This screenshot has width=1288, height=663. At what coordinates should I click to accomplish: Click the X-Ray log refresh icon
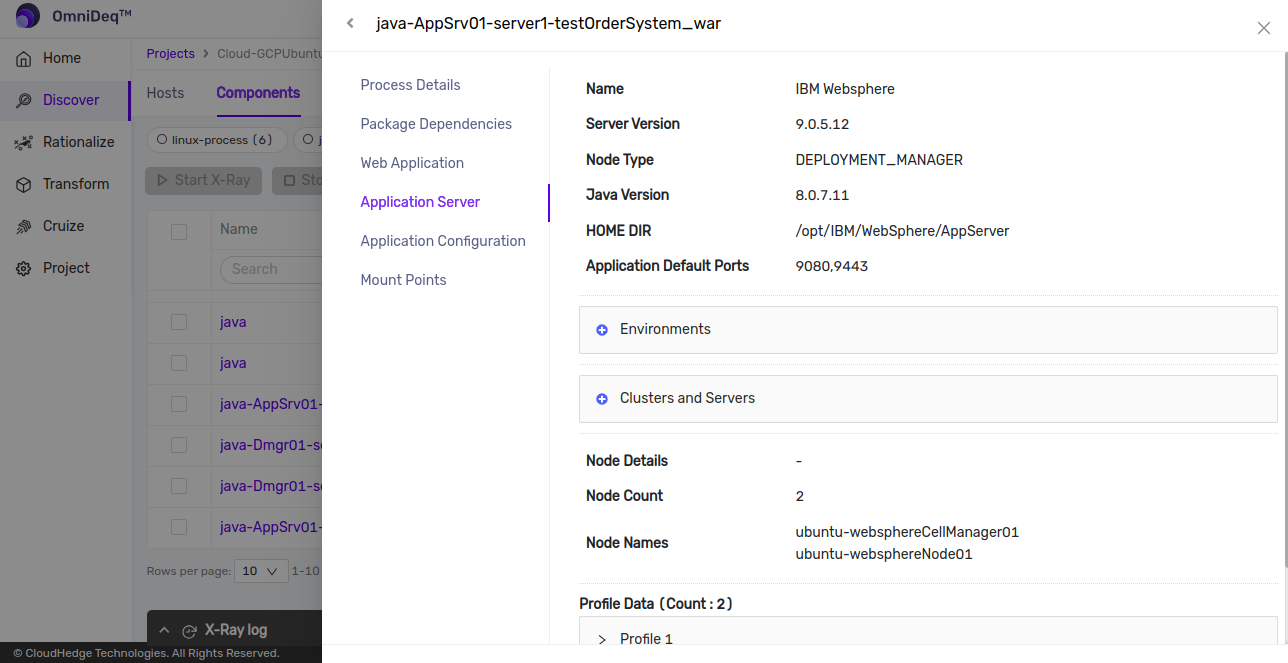tap(189, 631)
